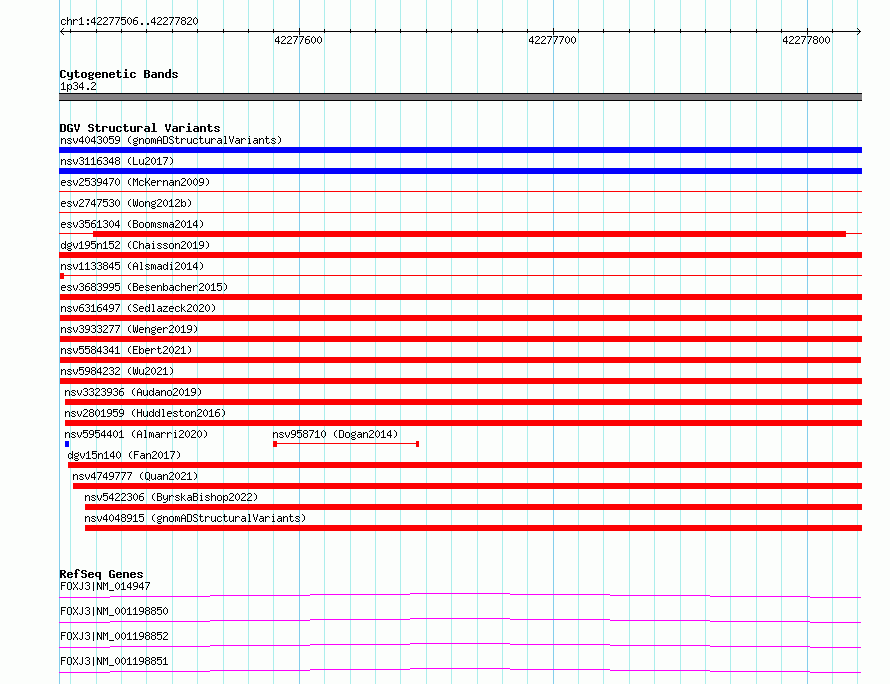The width and height of the screenshot is (890, 684).
Task: Open the RefSeq Genes track title
Action: (x=101, y=574)
